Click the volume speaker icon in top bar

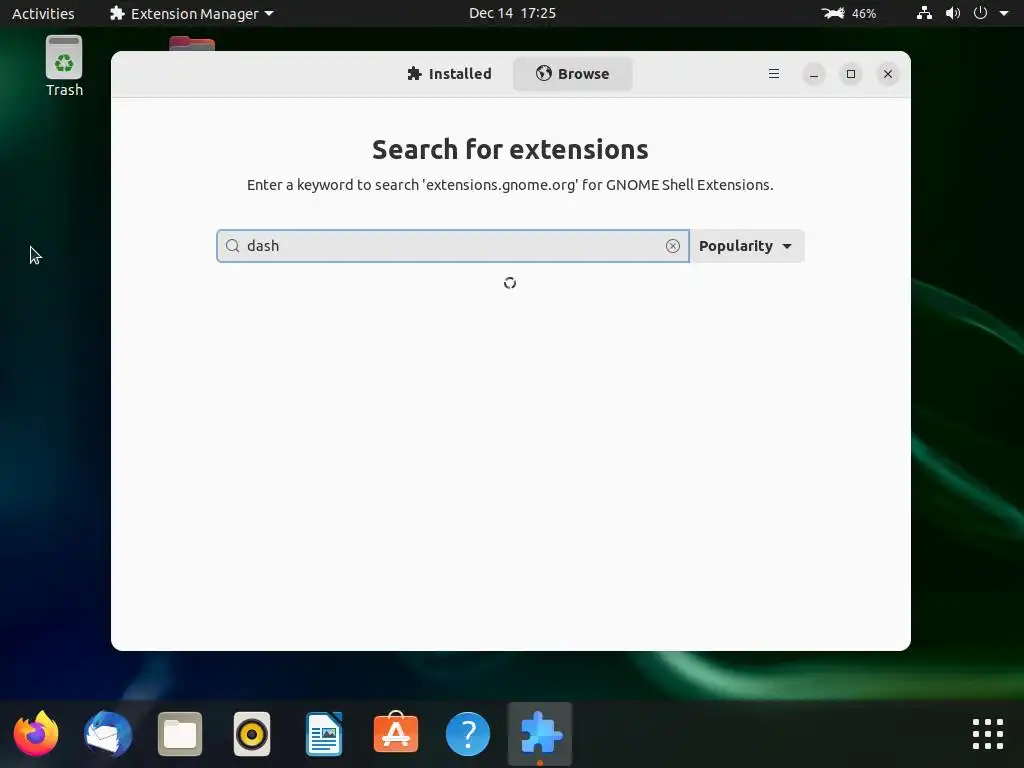click(953, 13)
